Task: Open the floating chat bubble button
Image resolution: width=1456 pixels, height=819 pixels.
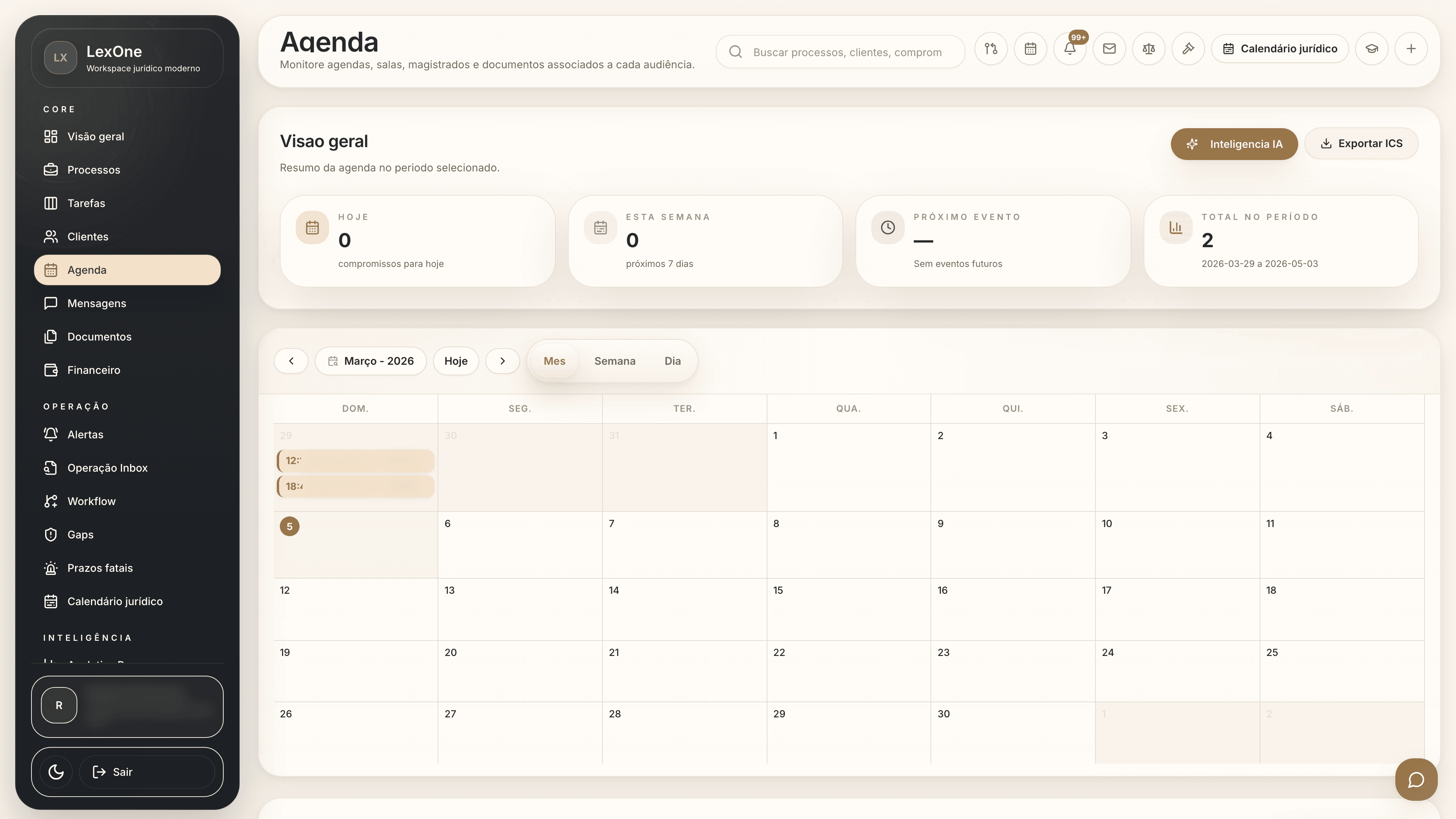Action: (x=1416, y=780)
